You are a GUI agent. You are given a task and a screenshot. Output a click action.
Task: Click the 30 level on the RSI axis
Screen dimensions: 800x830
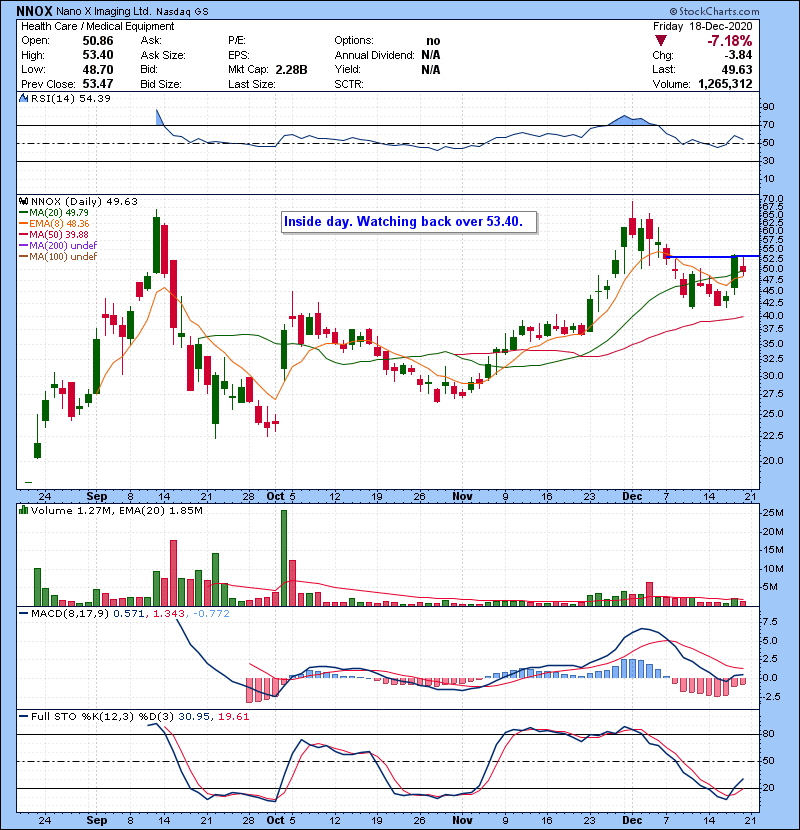coord(768,160)
